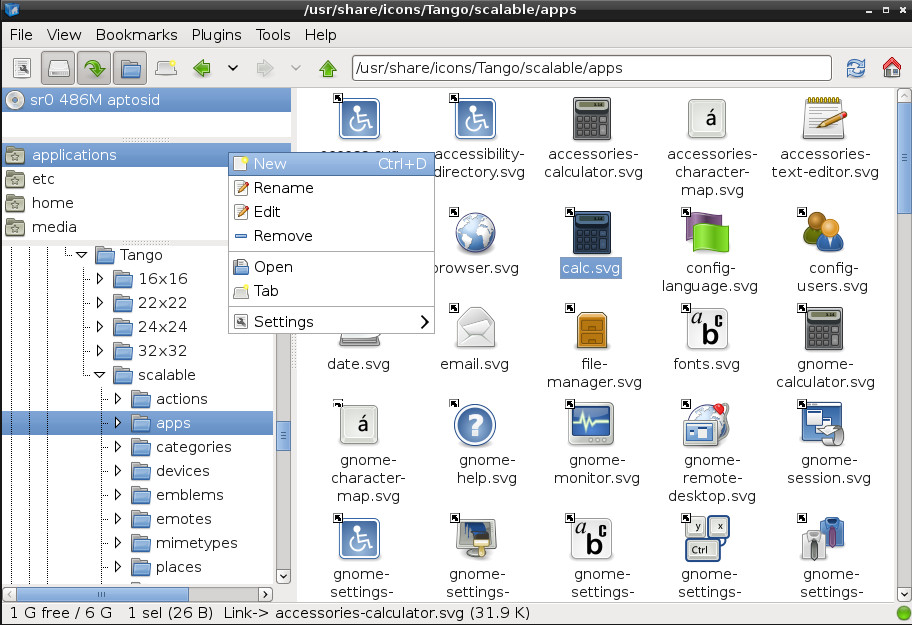Expand the apps folder in tree

117,423
